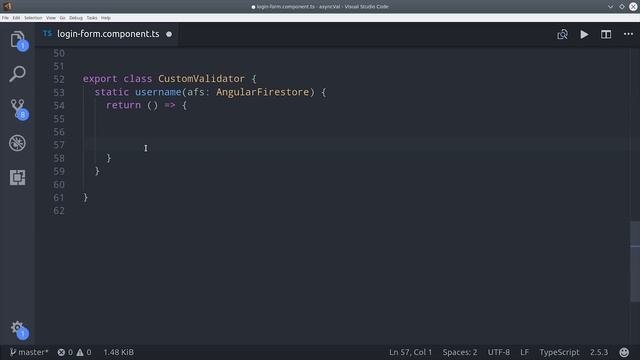Click line number 62 in the gutter
640x360 pixels.
[x=59, y=211]
